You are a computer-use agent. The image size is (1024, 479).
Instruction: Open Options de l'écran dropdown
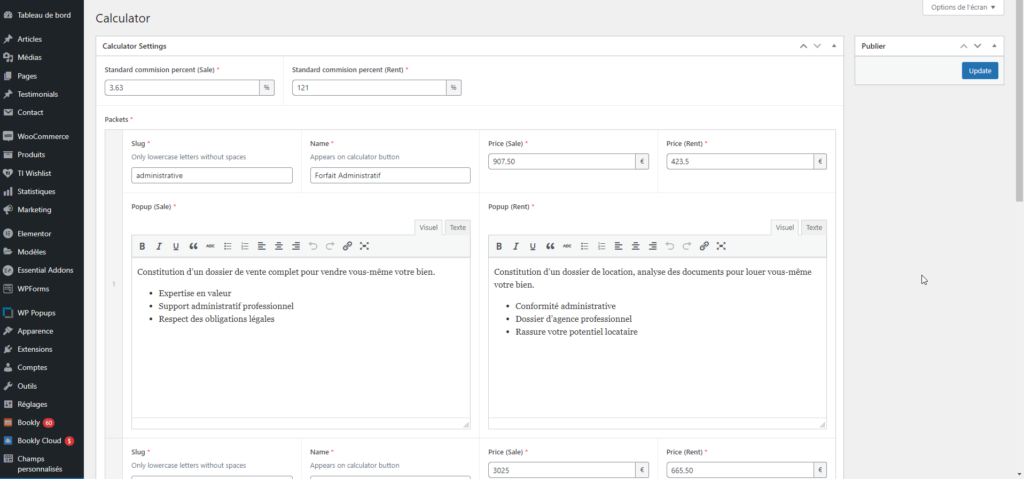point(963,8)
